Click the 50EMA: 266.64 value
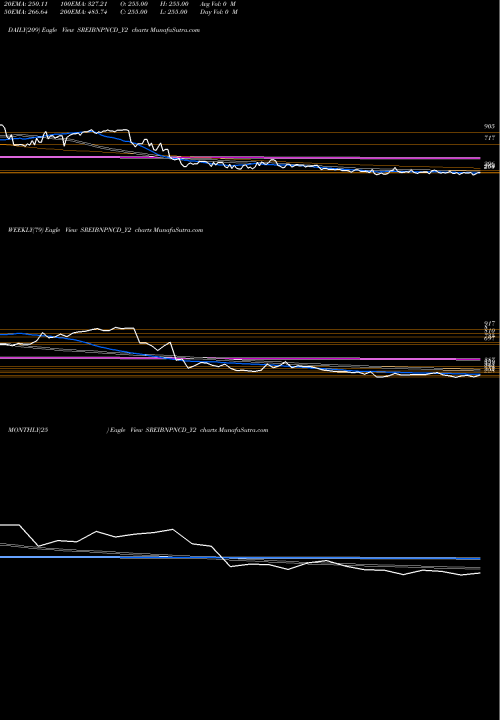 pyautogui.click(x=24, y=12)
